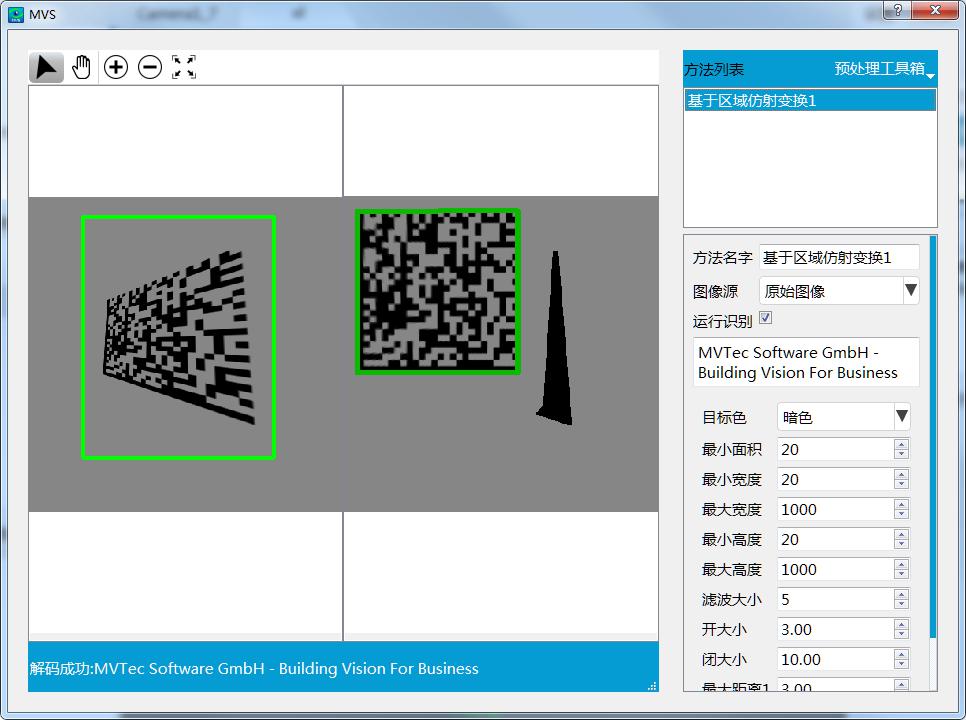The height and width of the screenshot is (720, 966).
Task: Increase 最小面积 value with up arrow
Action: (901, 444)
